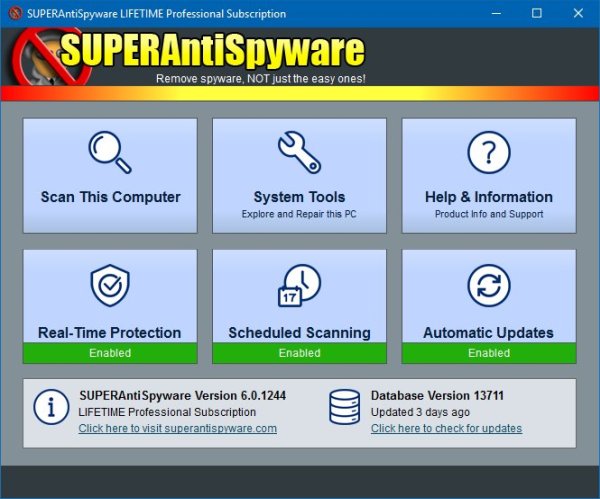Maximize the SUPERAntiSpyware window
The image size is (600, 499).
(538, 14)
